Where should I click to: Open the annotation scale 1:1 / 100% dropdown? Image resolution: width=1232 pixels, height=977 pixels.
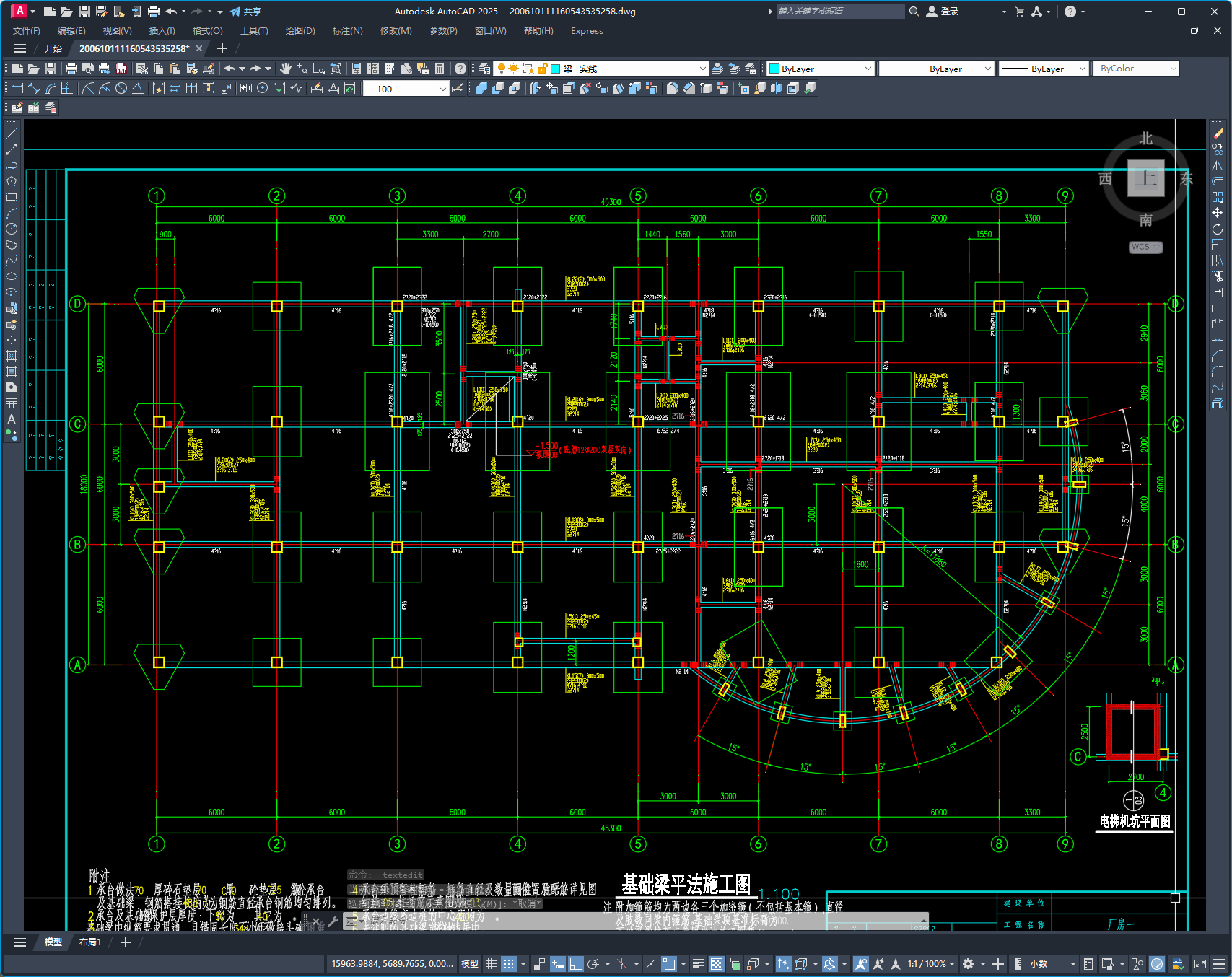[931, 964]
